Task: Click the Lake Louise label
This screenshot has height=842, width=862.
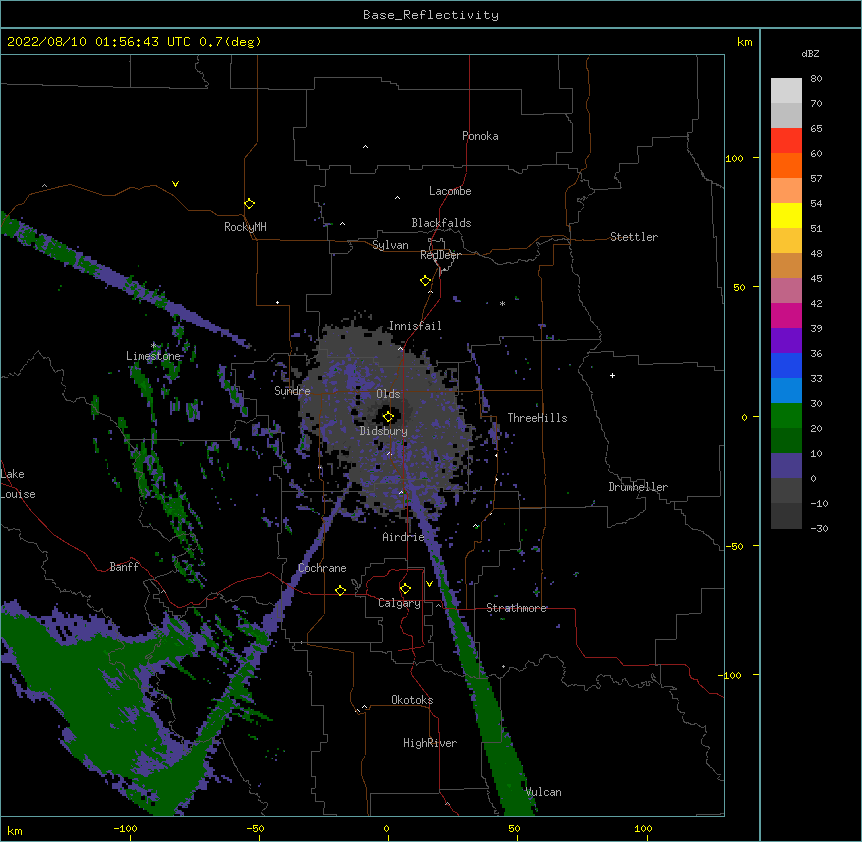Action: point(18,484)
